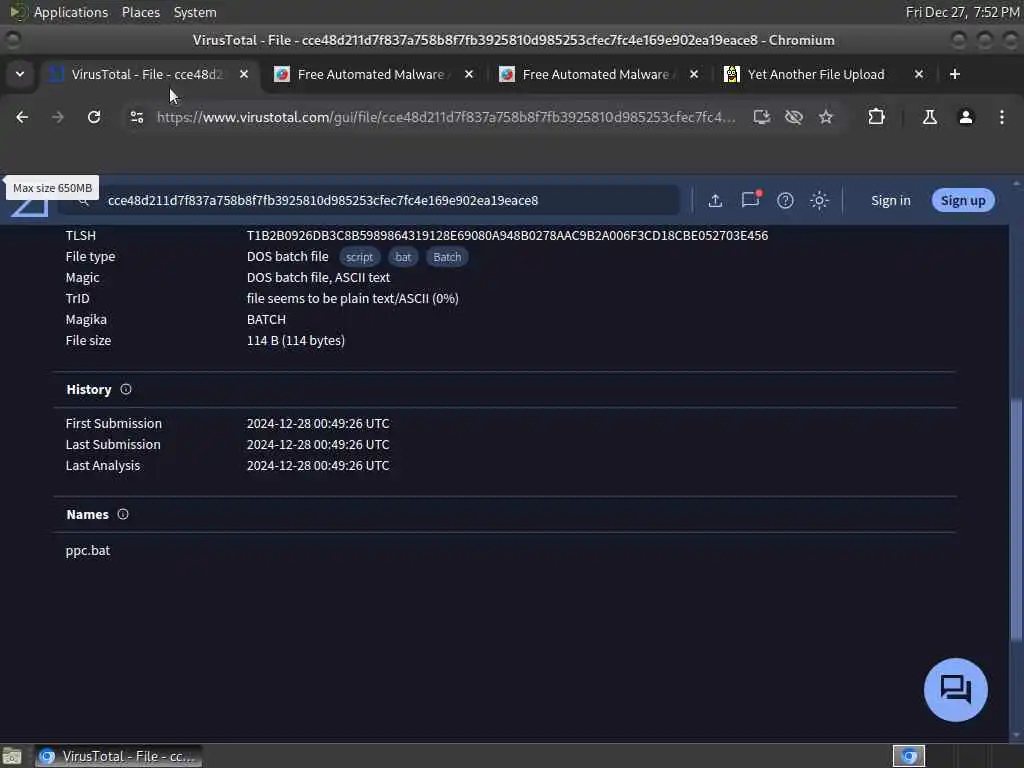The image size is (1024, 768).
Task: Open the Places menu
Action: click(140, 12)
